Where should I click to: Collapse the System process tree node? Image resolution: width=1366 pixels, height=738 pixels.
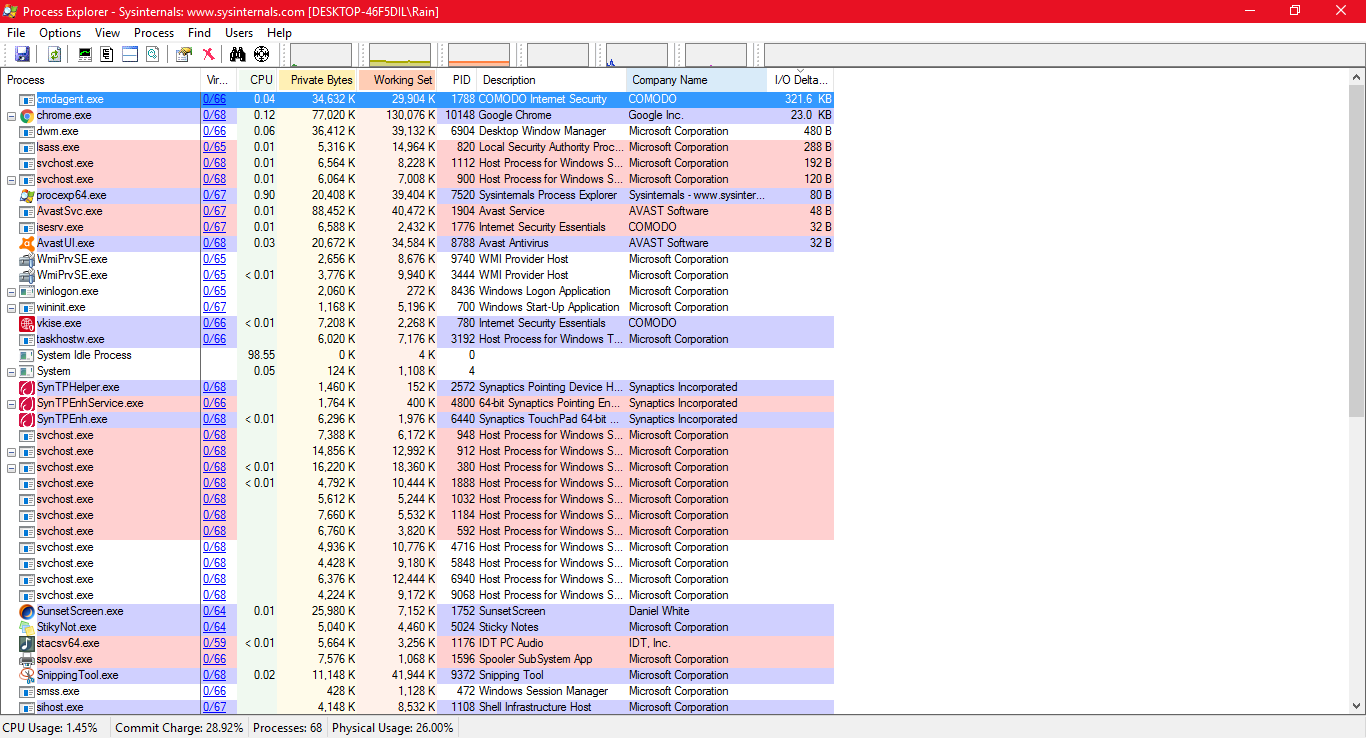coord(12,372)
